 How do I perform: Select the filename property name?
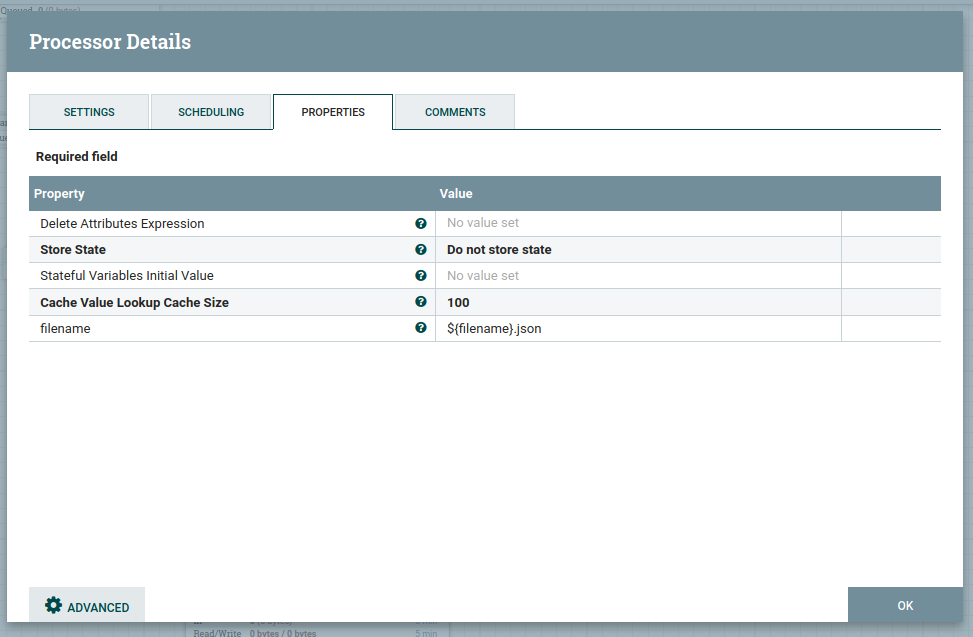click(x=66, y=328)
